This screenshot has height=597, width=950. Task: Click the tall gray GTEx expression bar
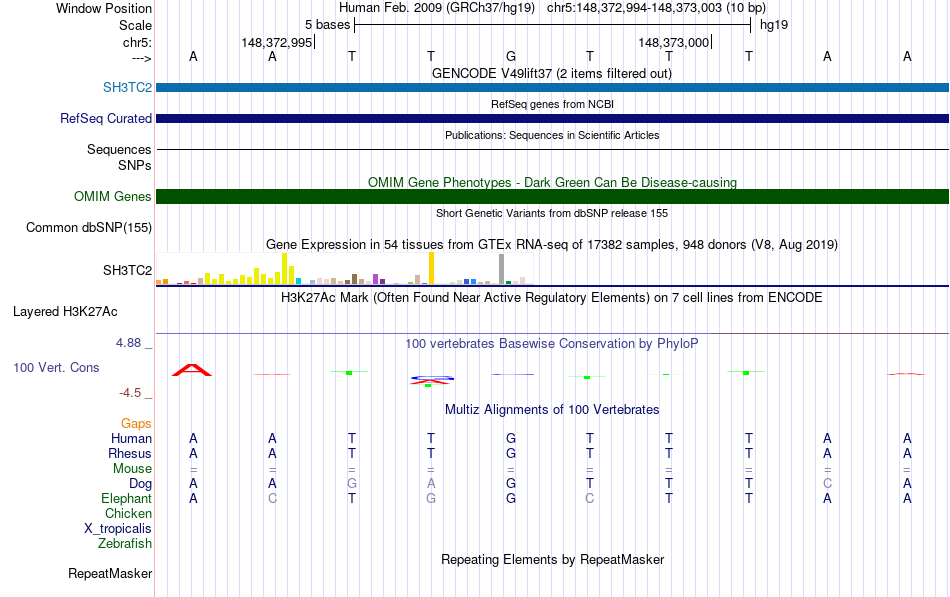tap(501, 269)
